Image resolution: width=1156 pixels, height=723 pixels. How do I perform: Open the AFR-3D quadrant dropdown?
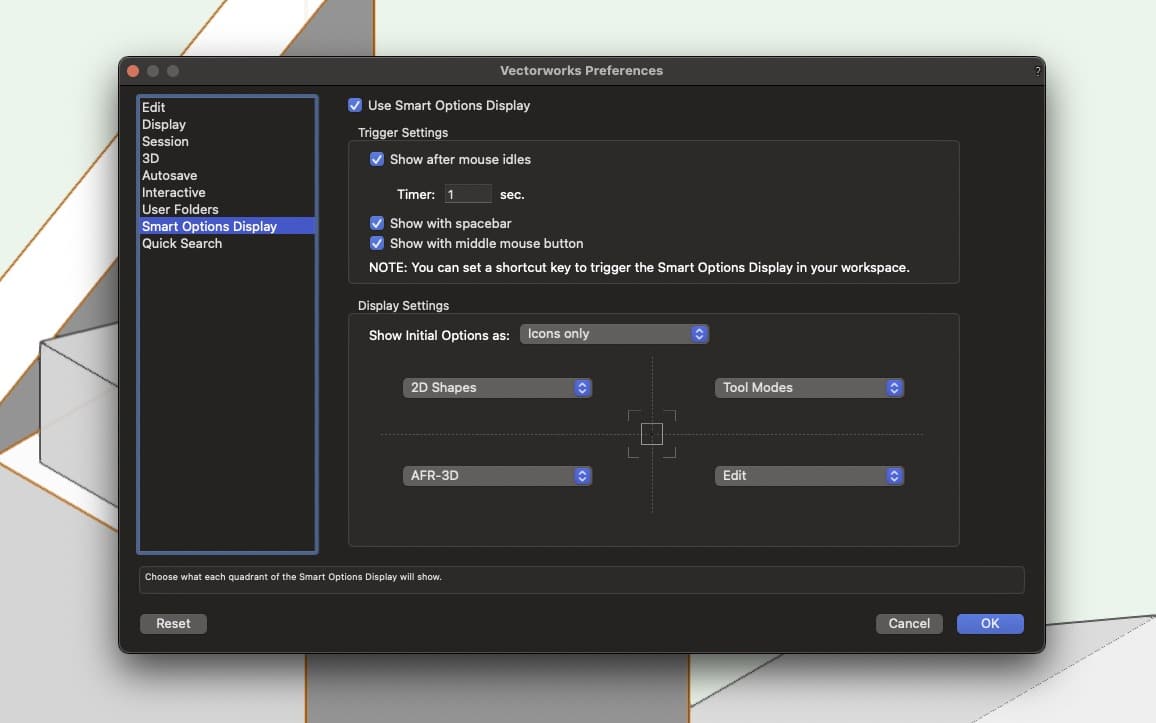(x=498, y=476)
